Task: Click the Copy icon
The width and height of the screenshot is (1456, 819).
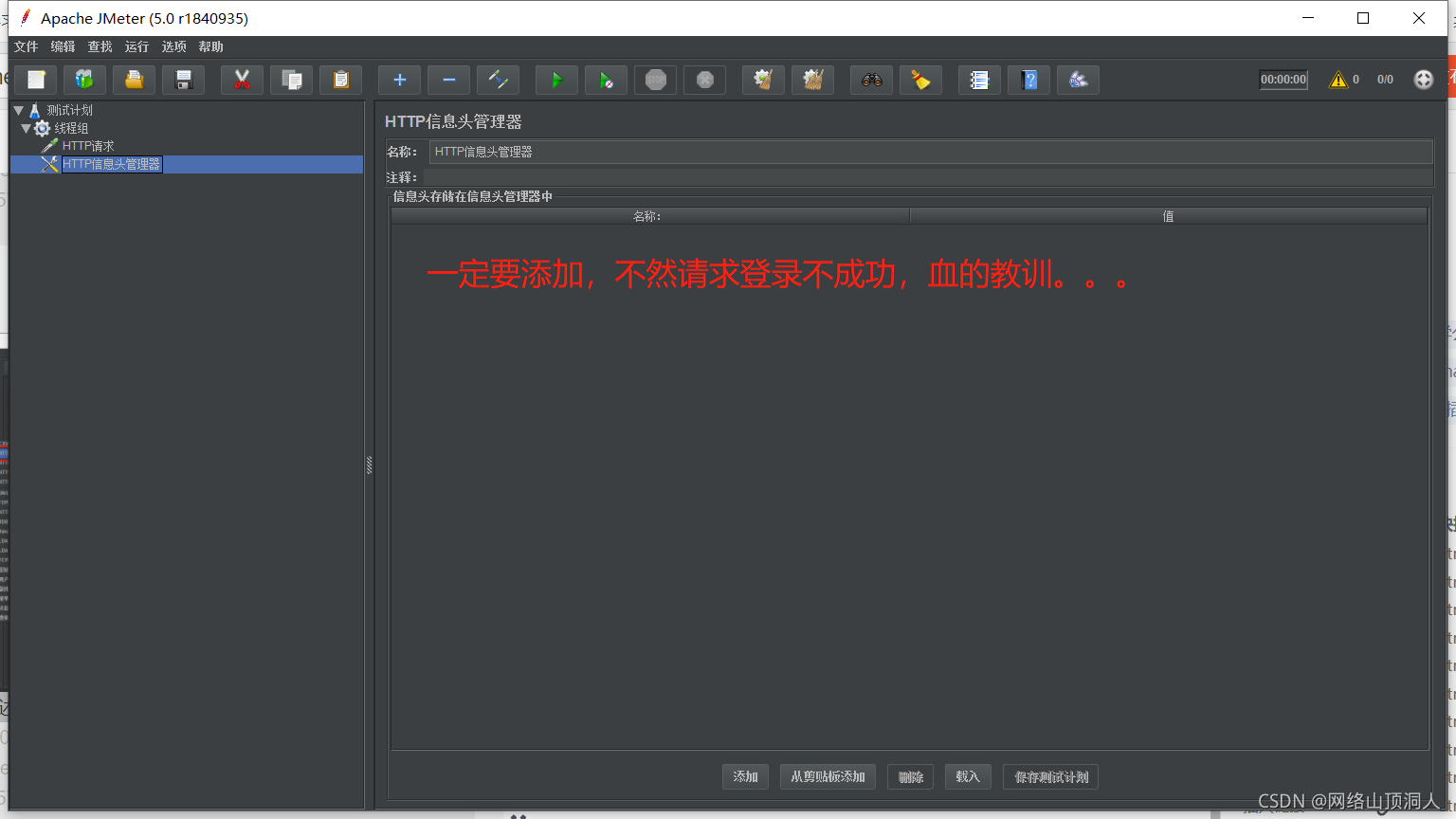Action: 292,80
